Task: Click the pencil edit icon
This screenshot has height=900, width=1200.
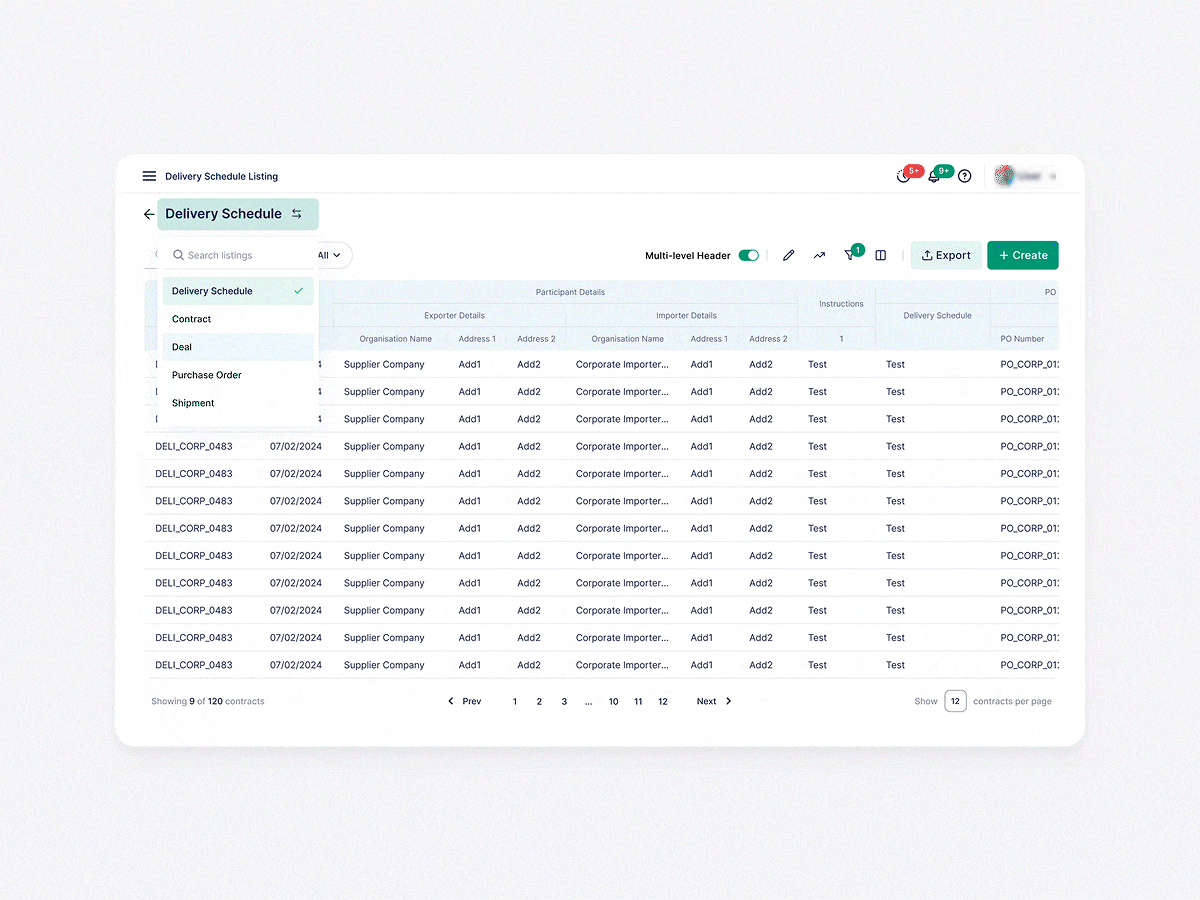Action: point(788,255)
